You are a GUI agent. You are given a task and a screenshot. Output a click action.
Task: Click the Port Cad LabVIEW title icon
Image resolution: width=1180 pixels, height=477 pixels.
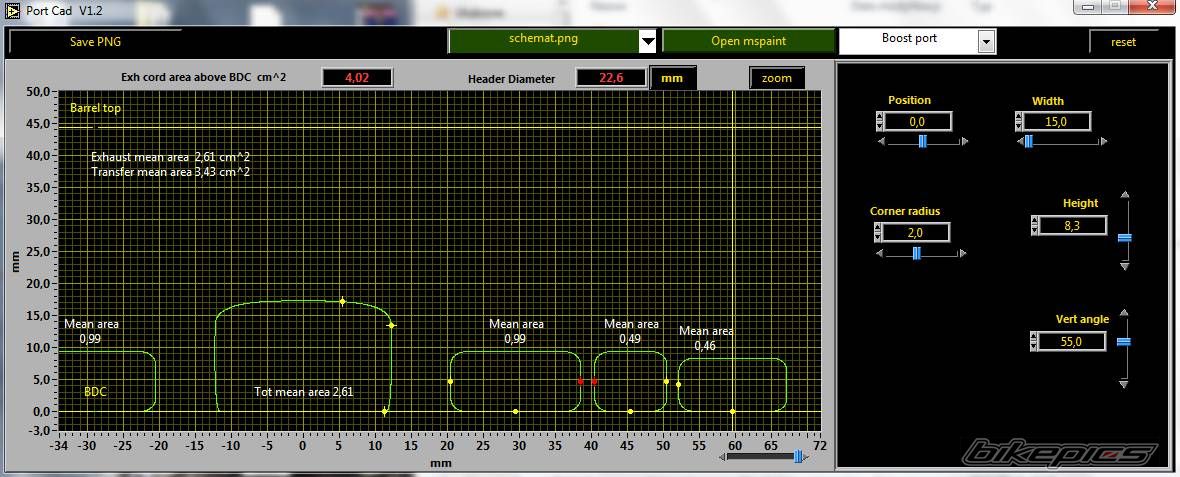tap(12, 9)
